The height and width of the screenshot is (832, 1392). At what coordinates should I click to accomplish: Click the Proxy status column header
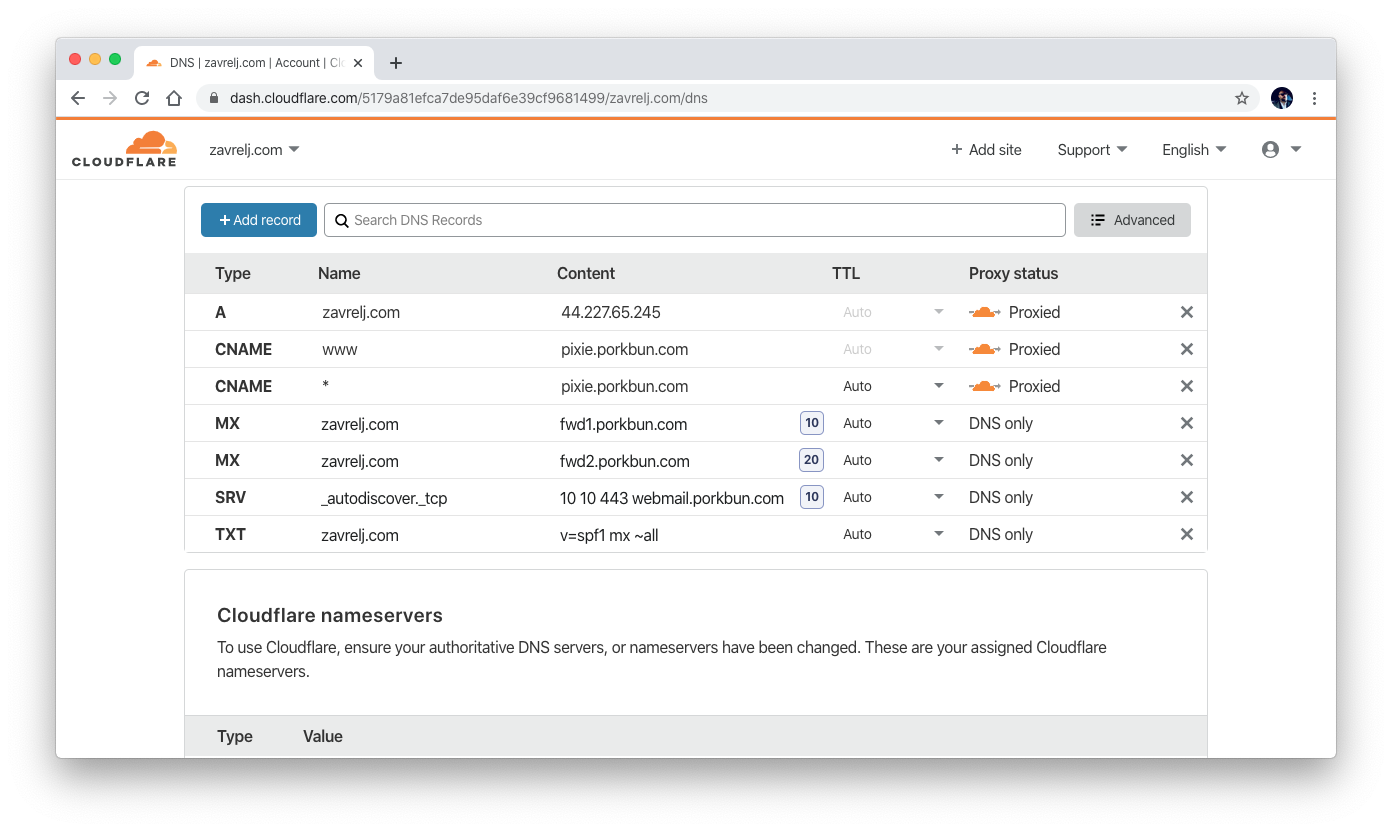tap(1013, 273)
